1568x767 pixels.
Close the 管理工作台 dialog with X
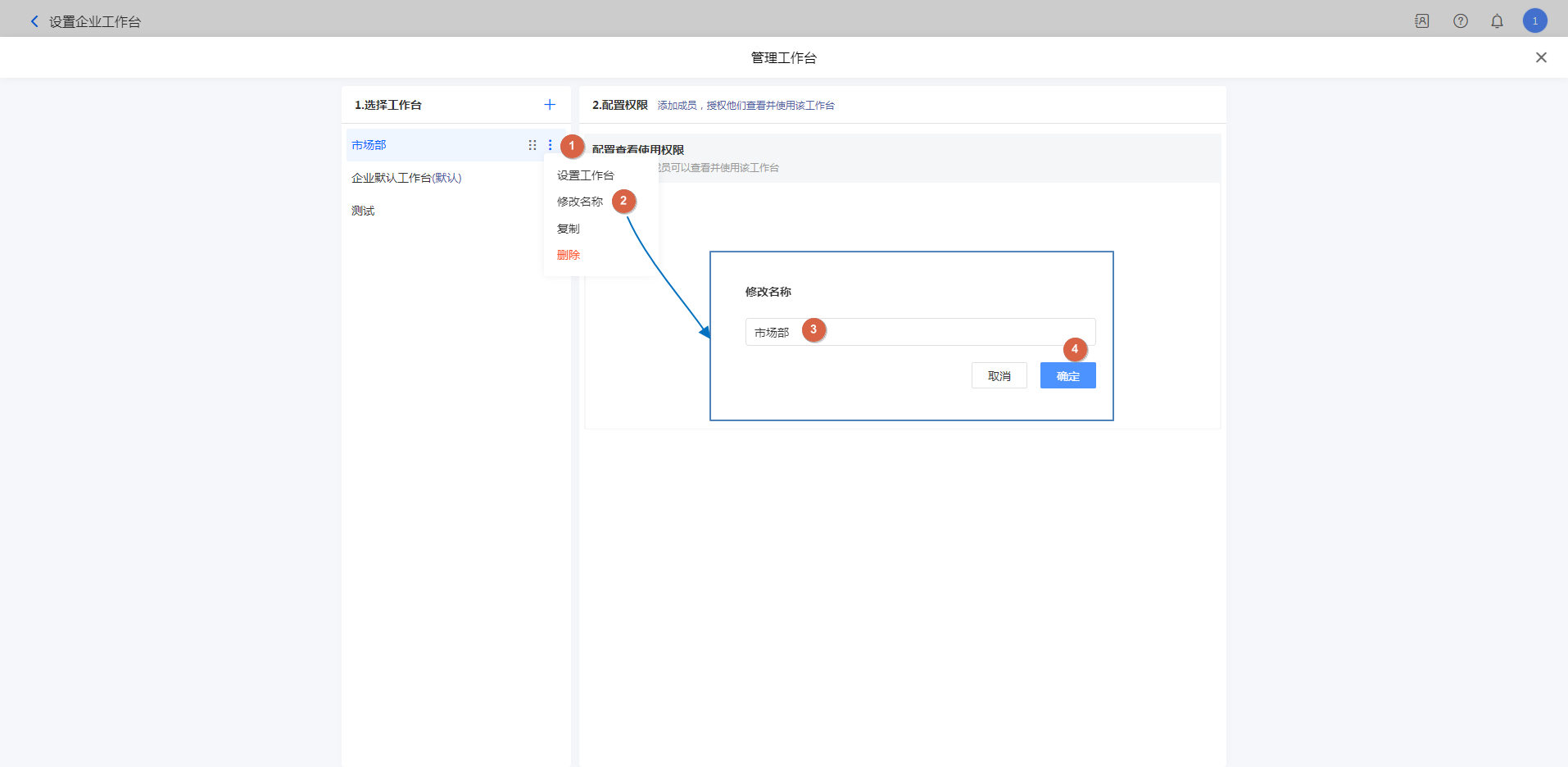(1540, 57)
